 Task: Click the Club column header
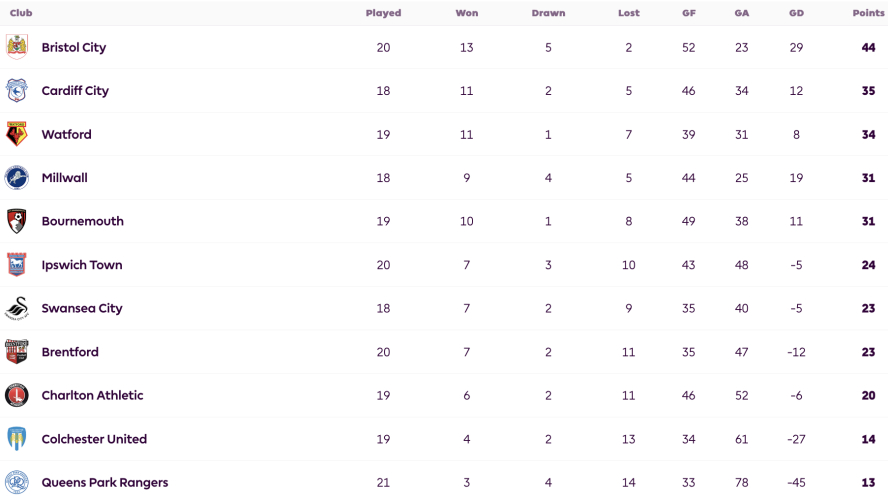[x=21, y=13]
